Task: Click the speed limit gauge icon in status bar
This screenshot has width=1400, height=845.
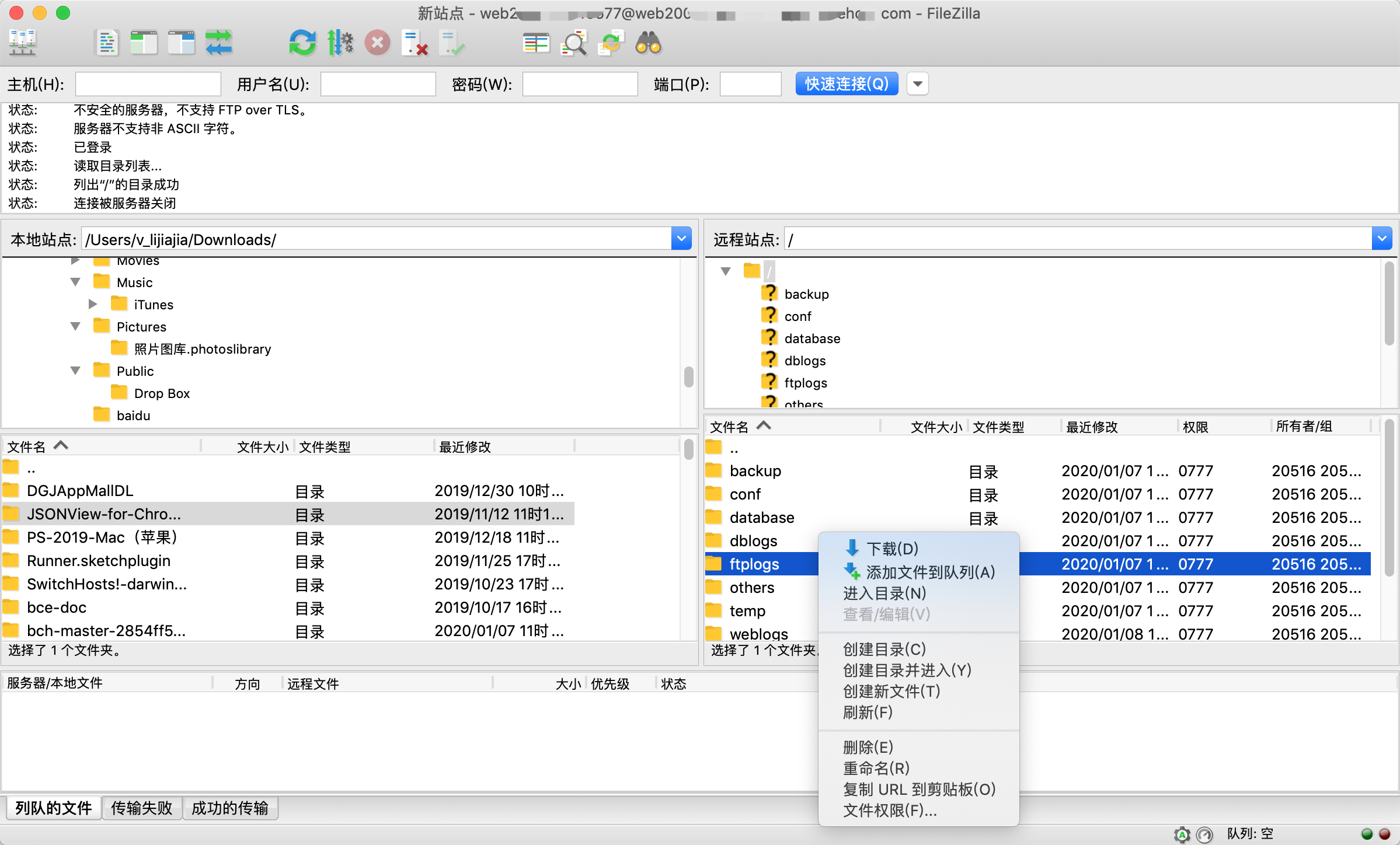Action: [x=1204, y=834]
